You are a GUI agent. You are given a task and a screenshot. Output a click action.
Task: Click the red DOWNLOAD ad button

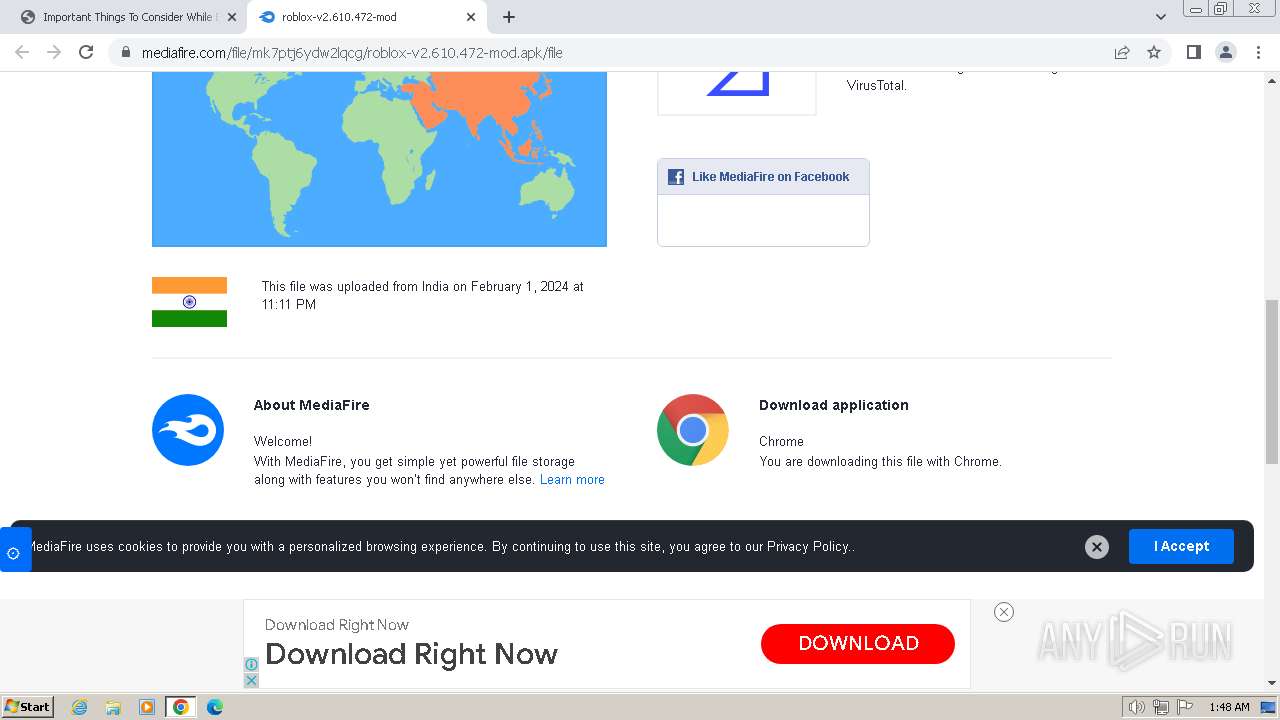click(858, 643)
